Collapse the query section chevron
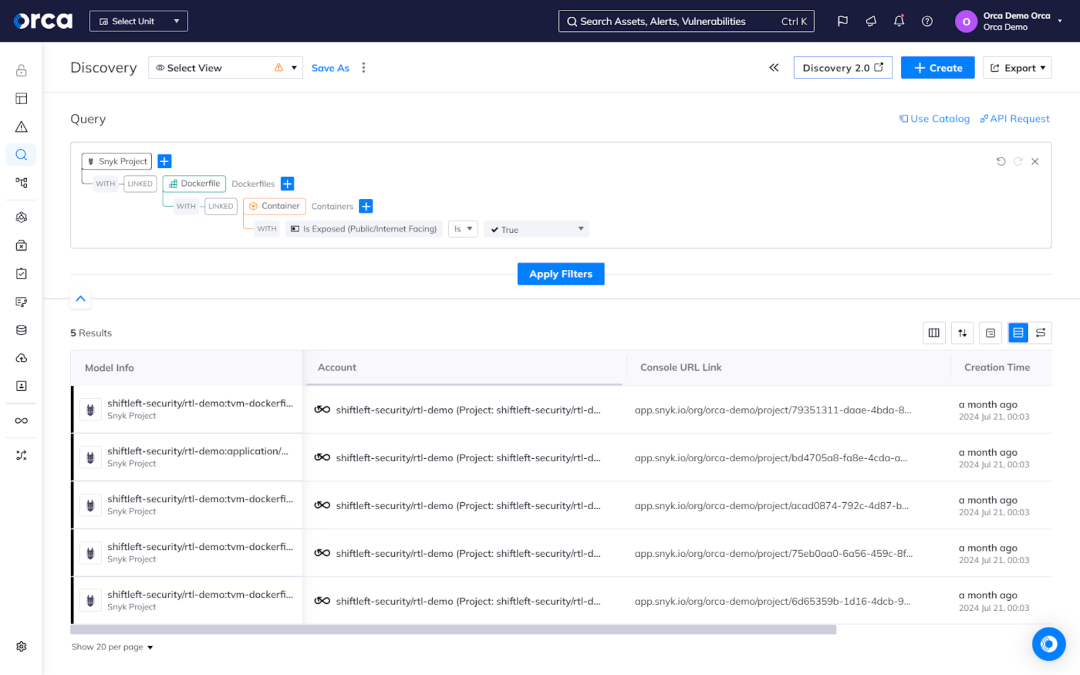Image resolution: width=1080 pixels, height=675 pixels. [x=81, y=299]
